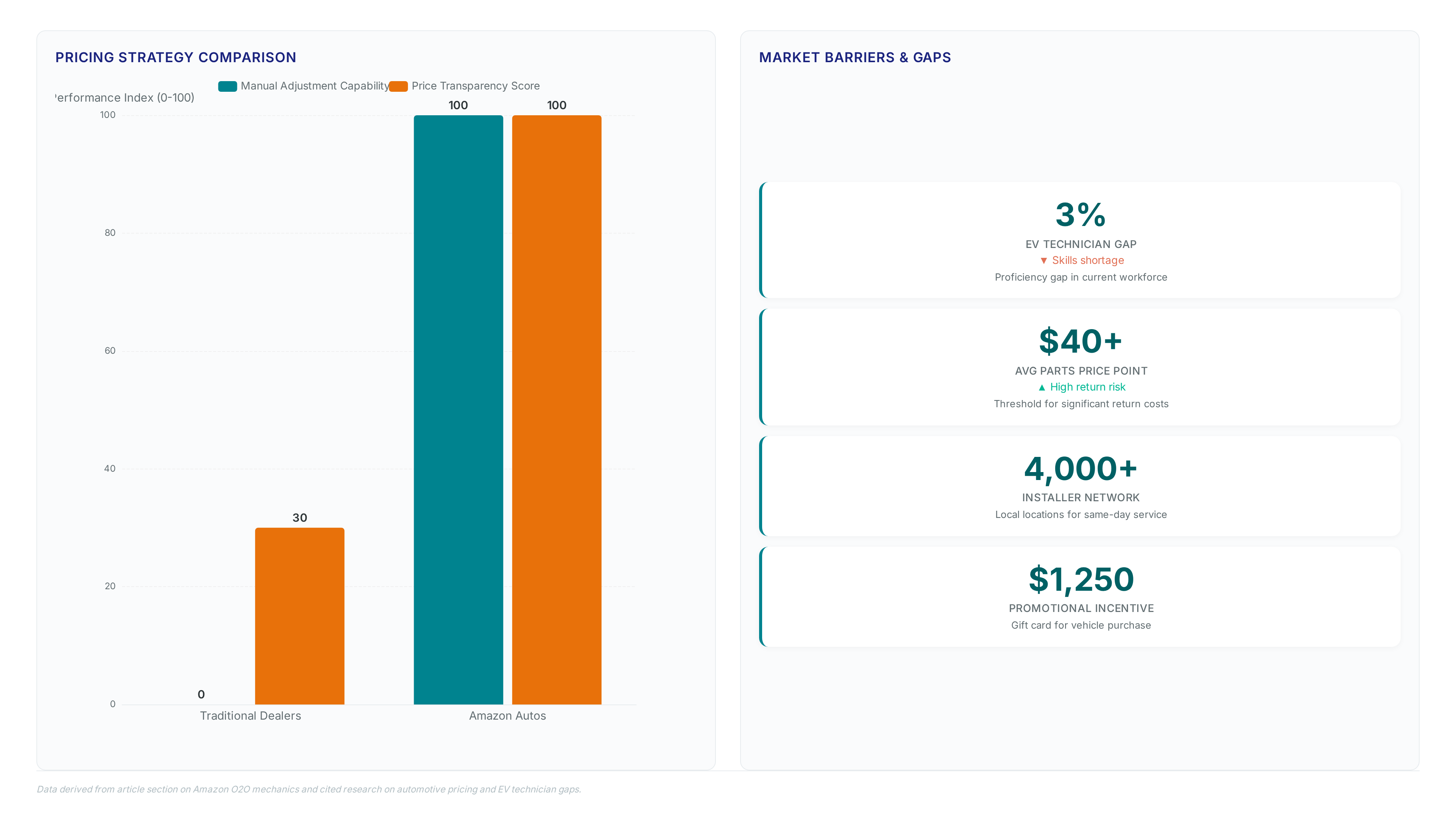This screenshot has width=1456, height=819.
Task: Click the Market Barriers & Gaps heading
Action: point(855,58)
